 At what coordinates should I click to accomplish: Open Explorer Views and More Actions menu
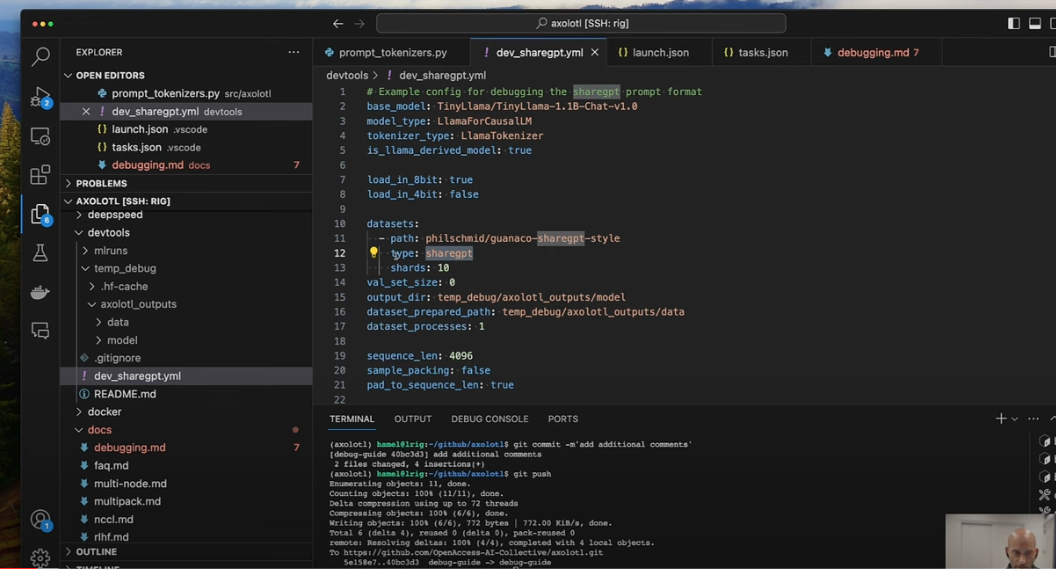point(293,52)
